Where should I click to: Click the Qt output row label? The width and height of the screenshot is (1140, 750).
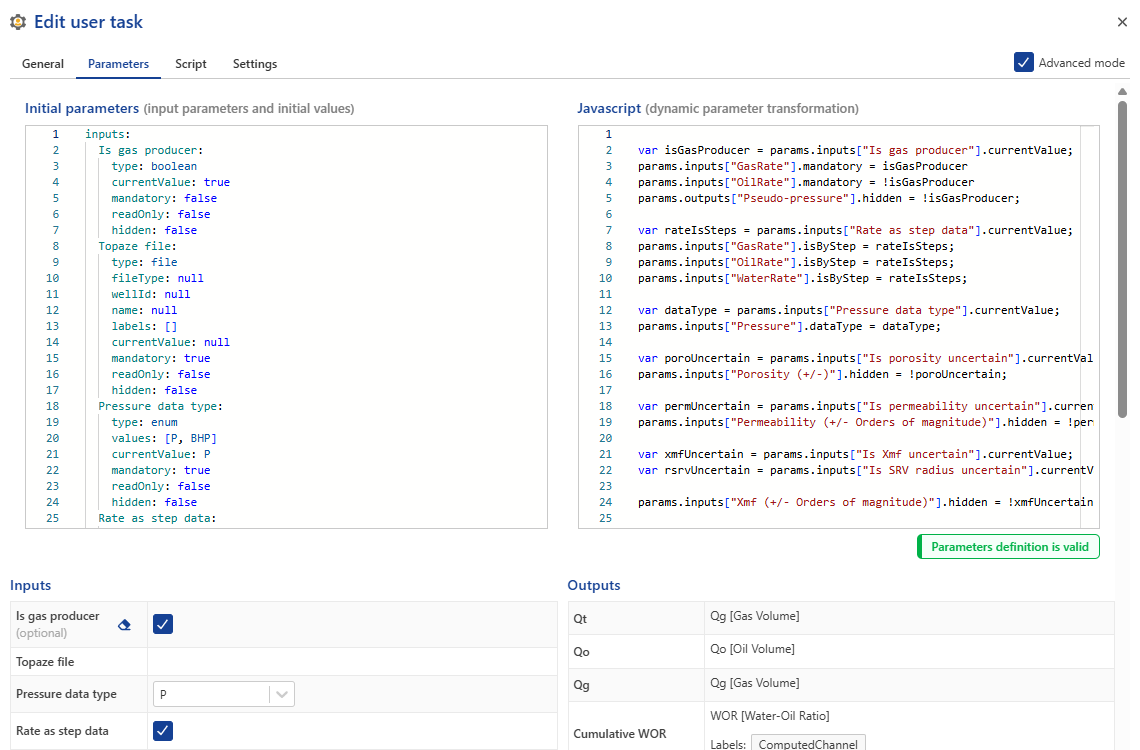(580, 619)
